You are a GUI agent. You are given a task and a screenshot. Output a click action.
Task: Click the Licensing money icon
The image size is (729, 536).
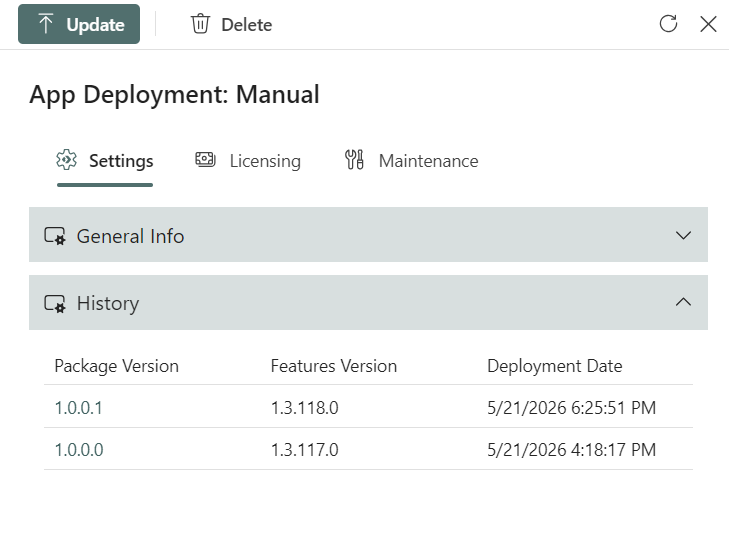[205, 159]
